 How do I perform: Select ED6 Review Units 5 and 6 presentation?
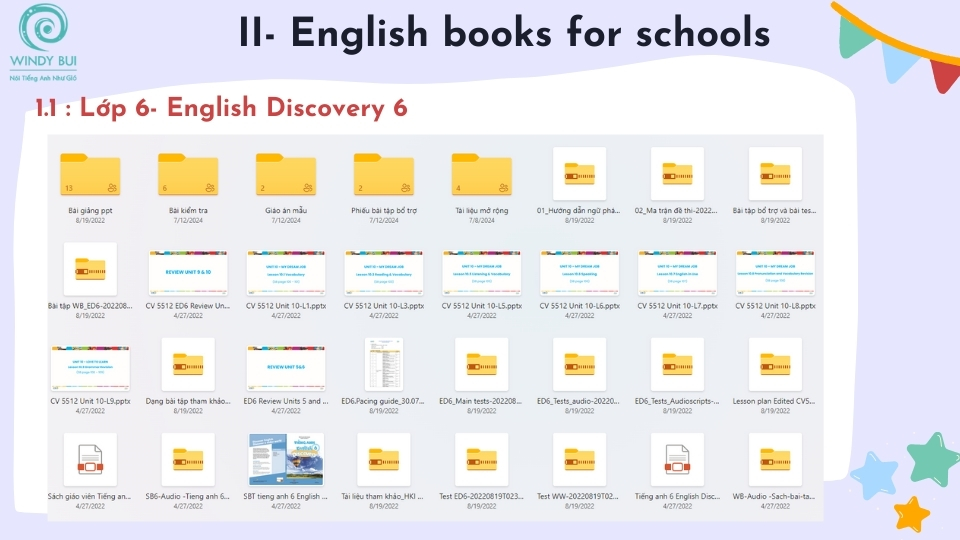286,364
